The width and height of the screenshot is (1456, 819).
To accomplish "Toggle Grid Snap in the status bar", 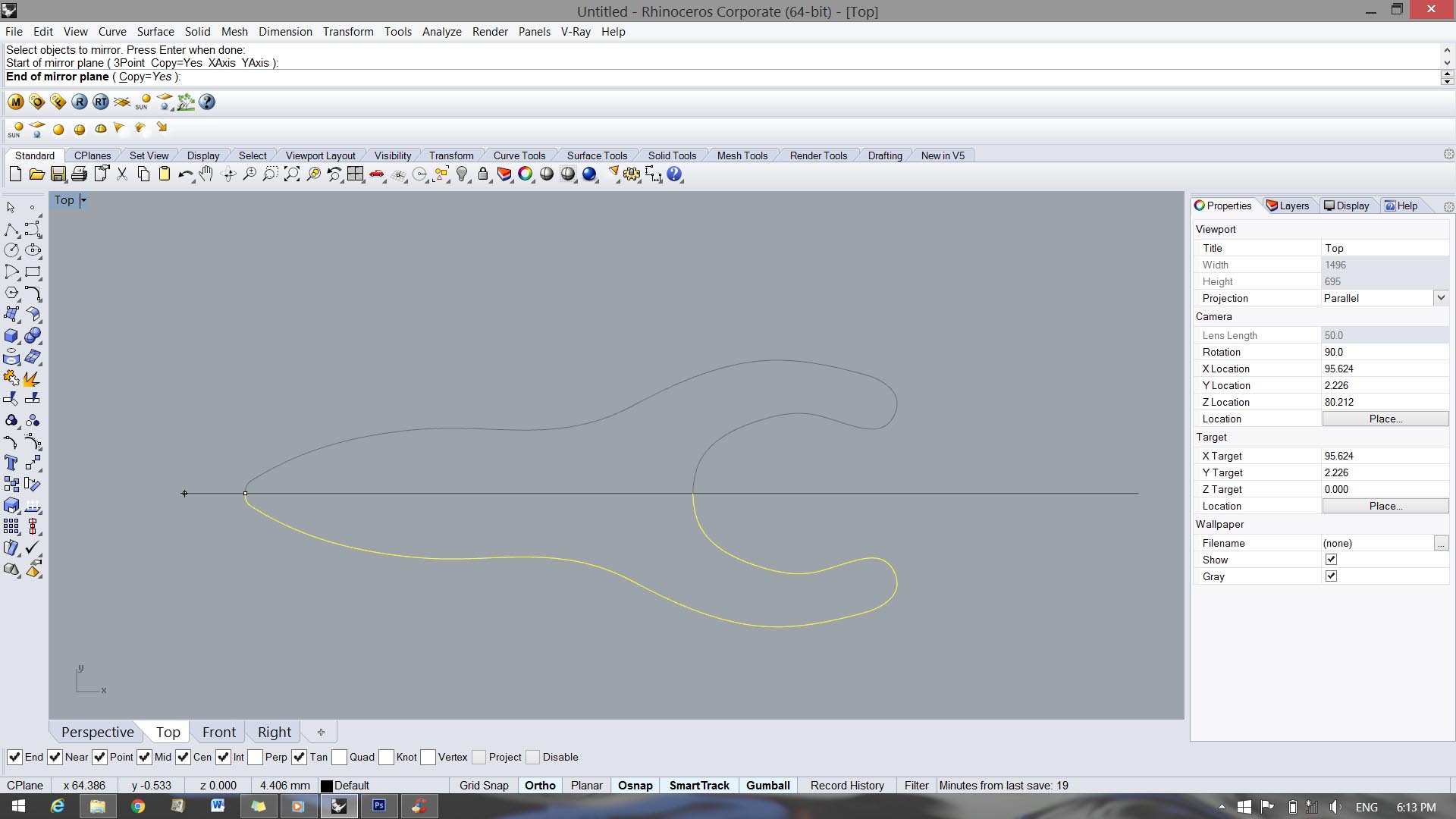I will (484, 786).
